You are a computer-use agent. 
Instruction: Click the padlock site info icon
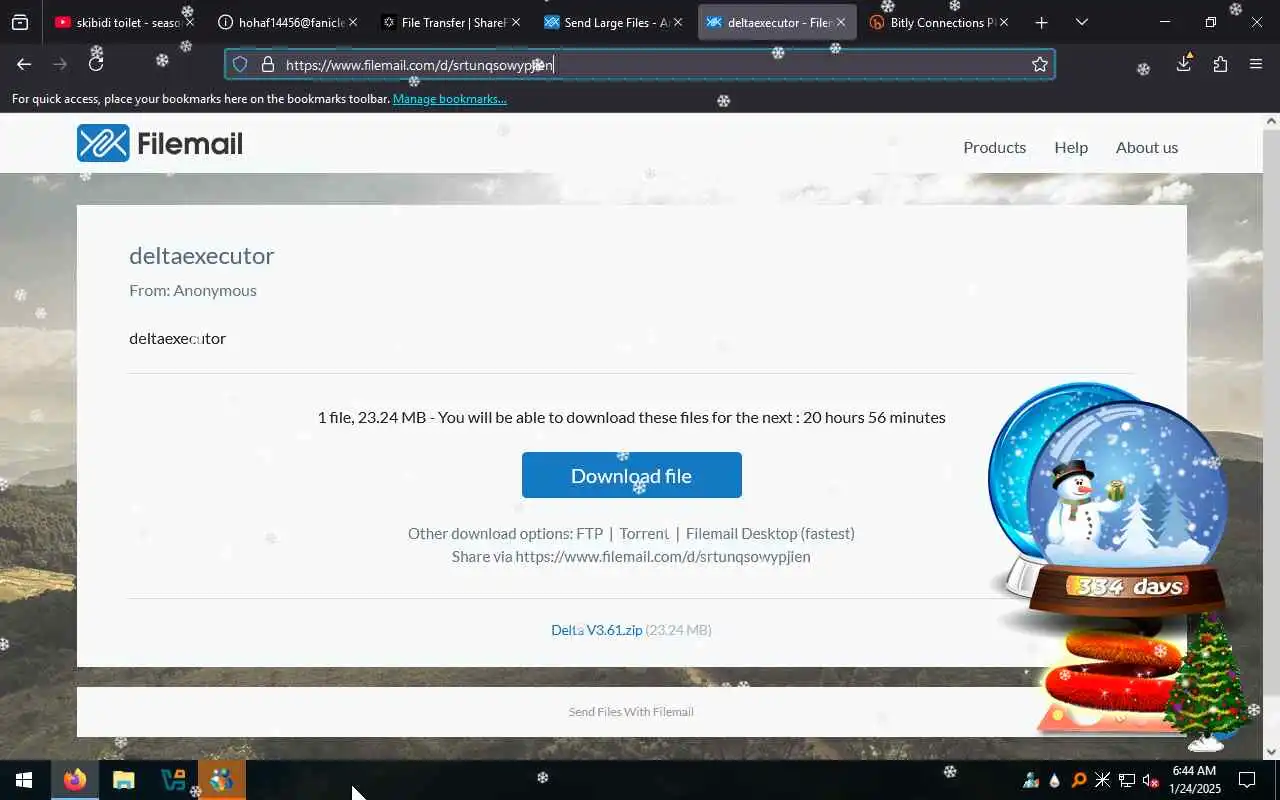tap(267, 65)
